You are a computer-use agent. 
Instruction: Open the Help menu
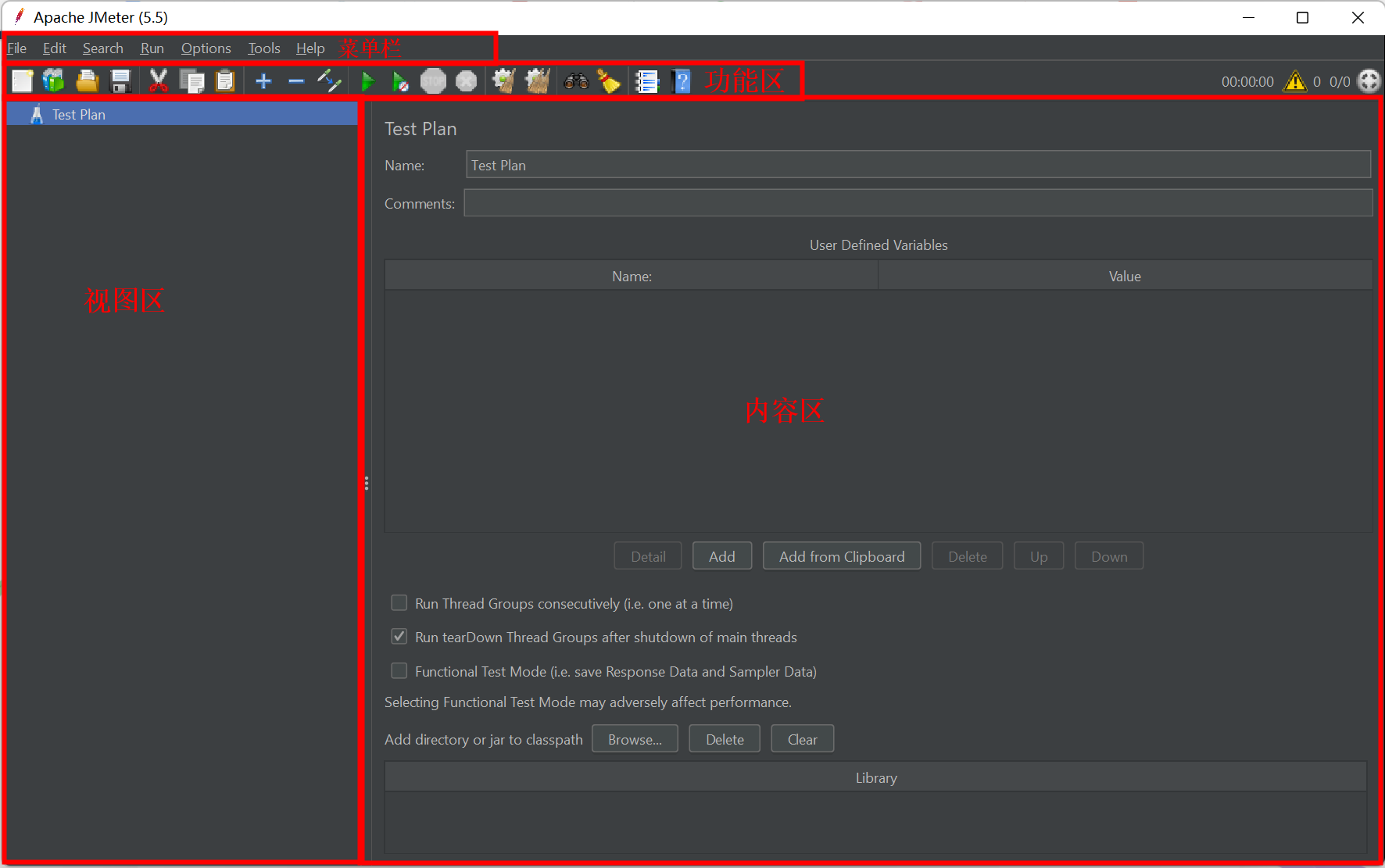pos(310,48)
